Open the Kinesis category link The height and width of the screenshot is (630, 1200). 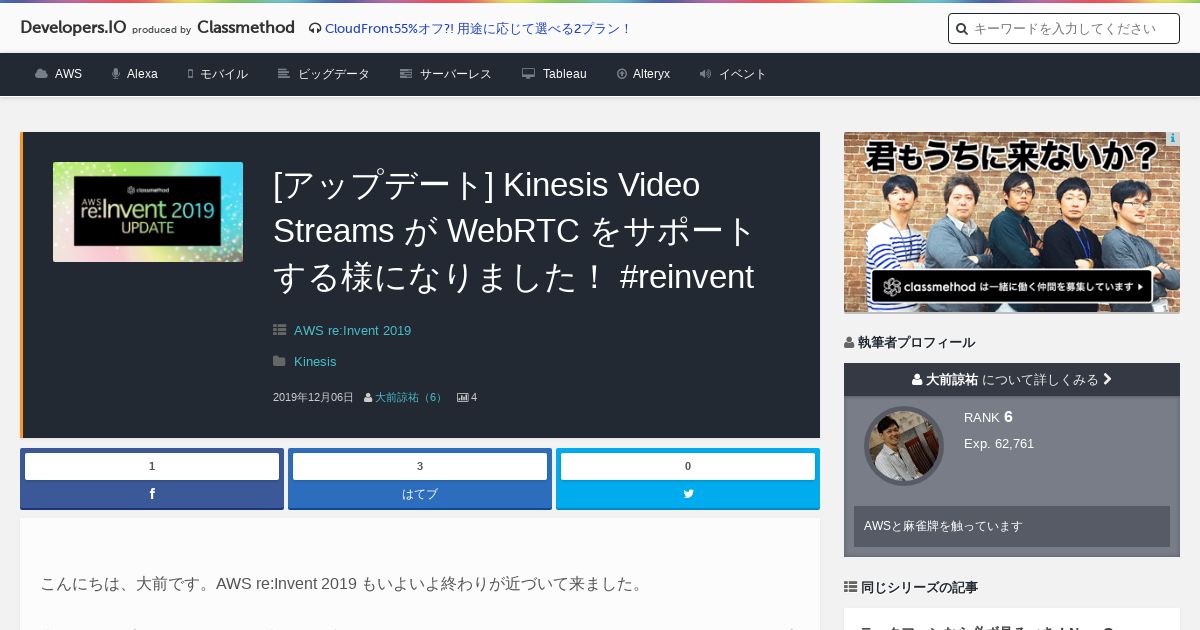pos(315,362)
